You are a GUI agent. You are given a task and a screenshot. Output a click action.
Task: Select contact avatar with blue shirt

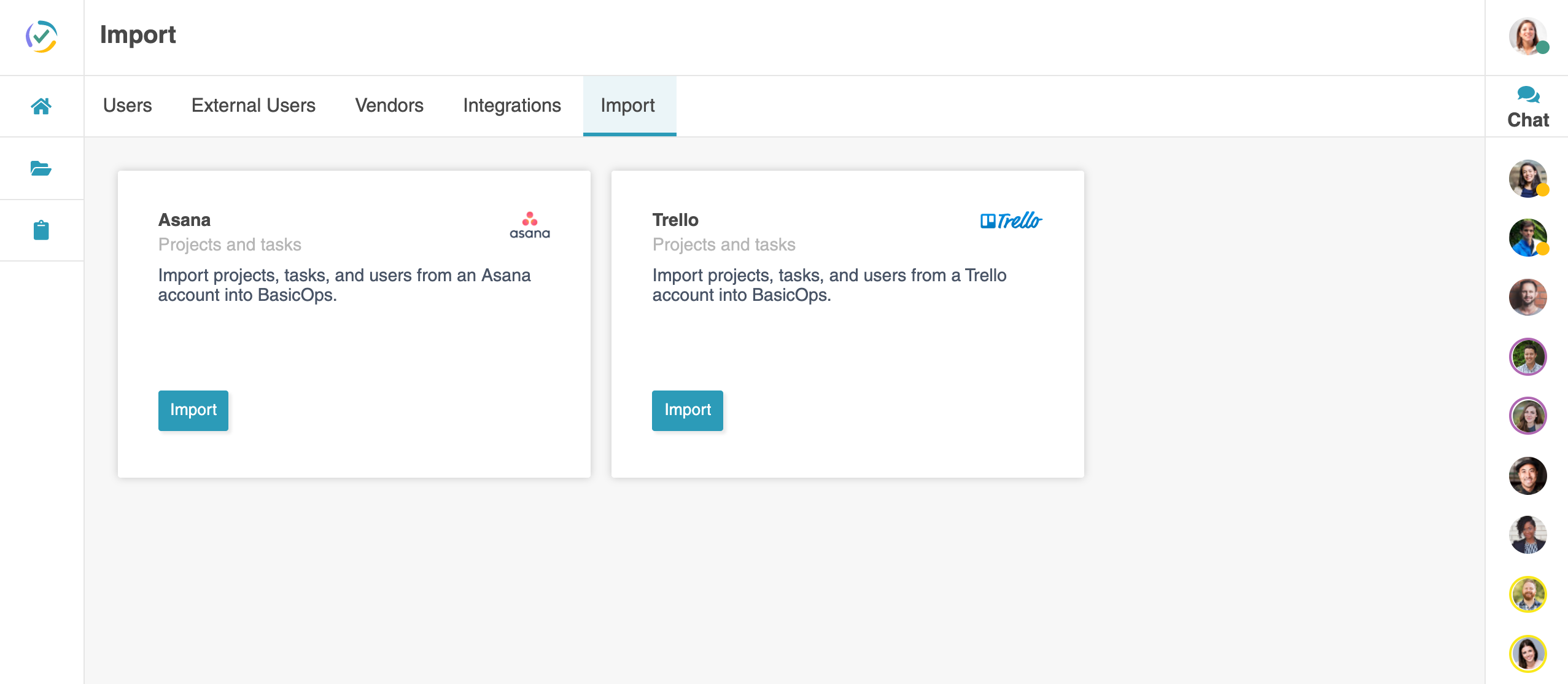tap(1527, 238)
